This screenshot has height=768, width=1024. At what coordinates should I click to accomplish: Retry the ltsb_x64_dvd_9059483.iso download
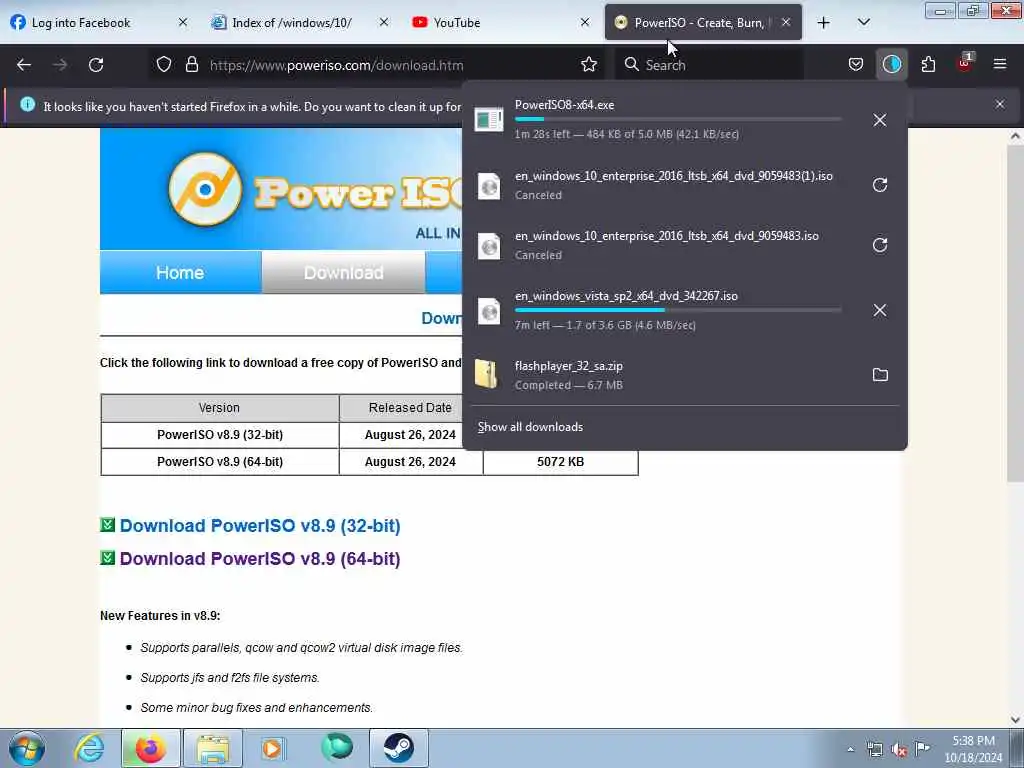[x=880, y=245]
